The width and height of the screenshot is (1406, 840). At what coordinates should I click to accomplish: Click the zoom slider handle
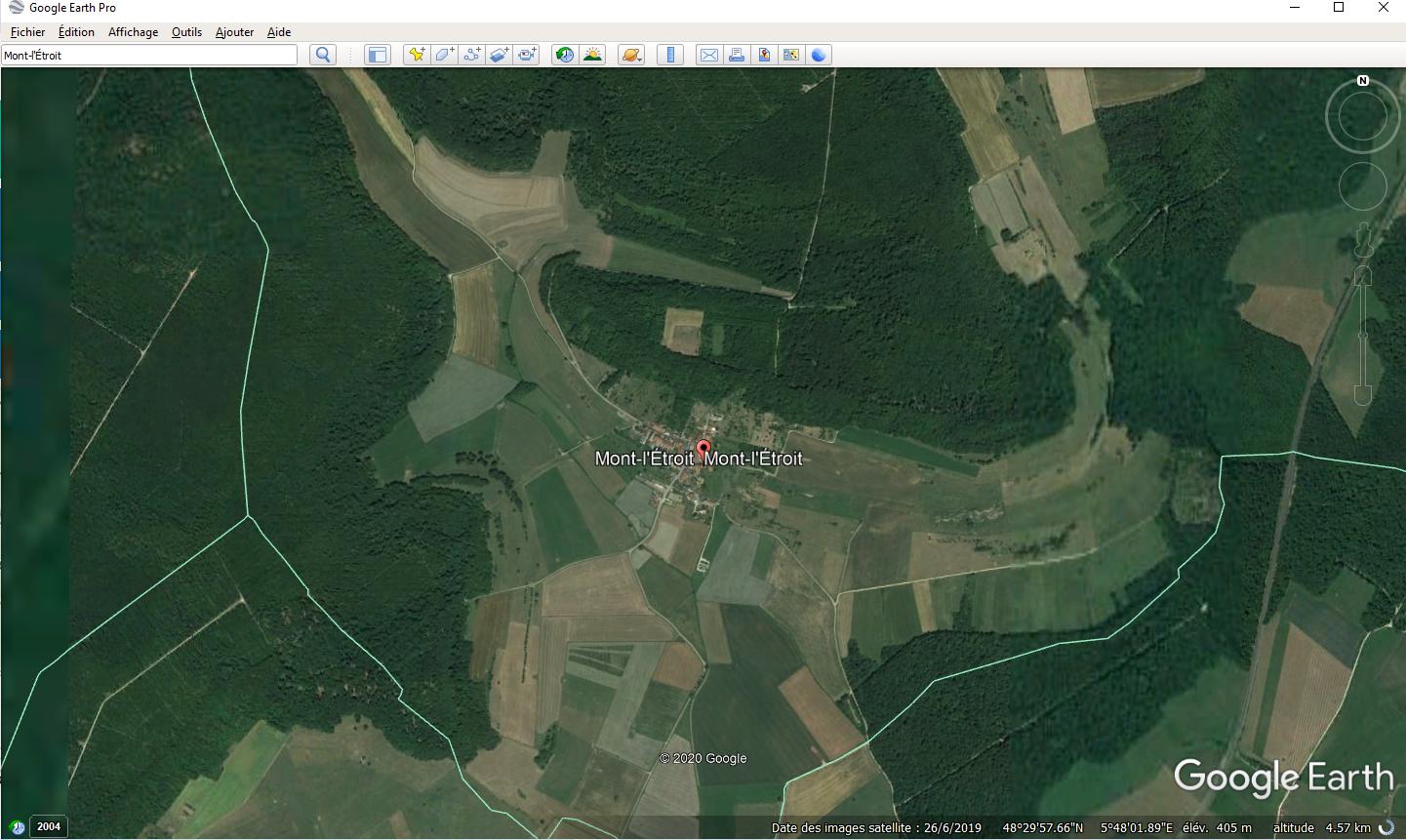pyautogui.click(x=1363, y=337)
